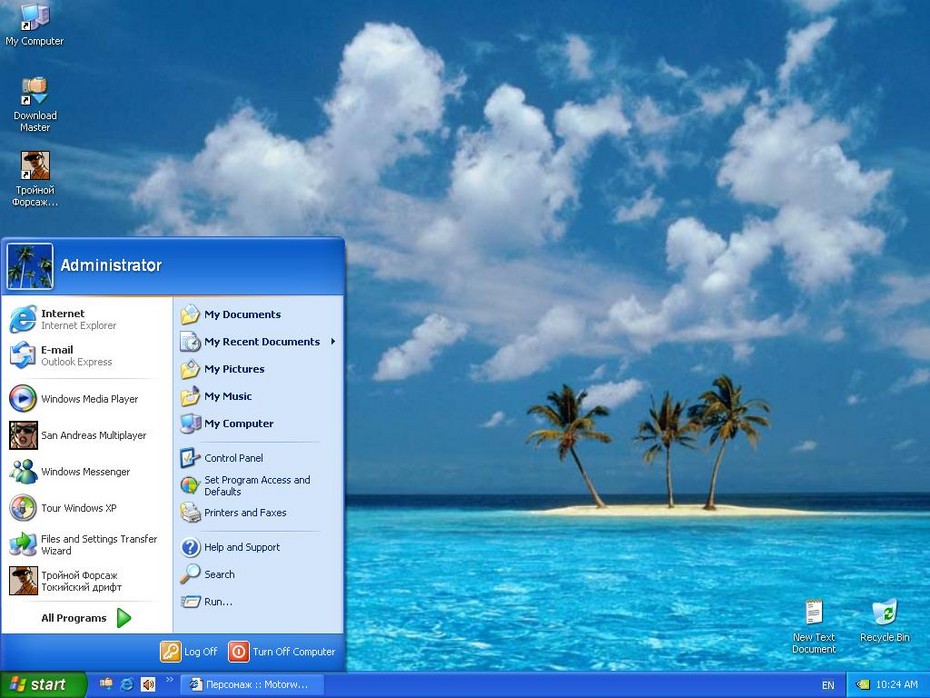Expand My Recent Documents submenu

click(259, 342)
